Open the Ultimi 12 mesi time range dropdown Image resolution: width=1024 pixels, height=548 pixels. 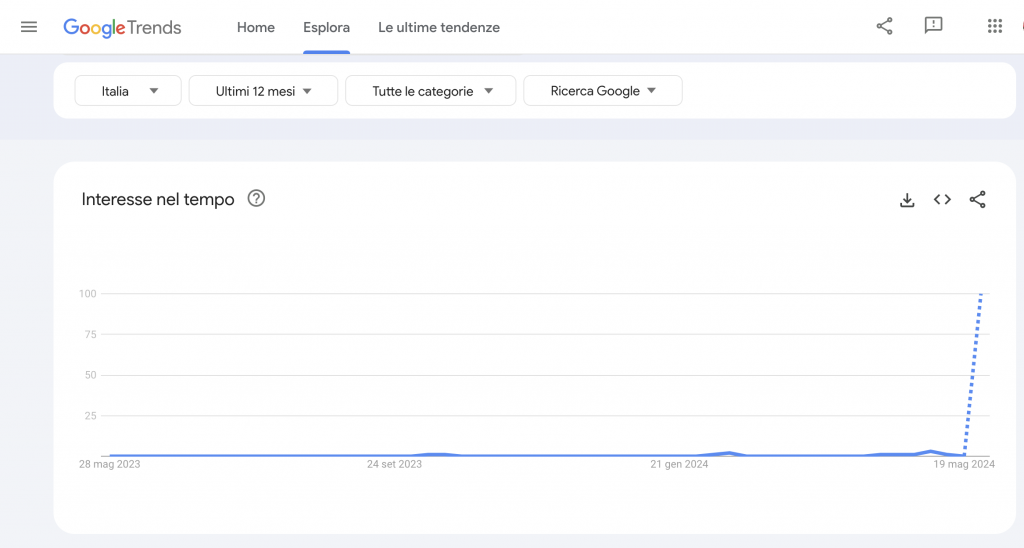pyautogui.click(x=263, y=91)
